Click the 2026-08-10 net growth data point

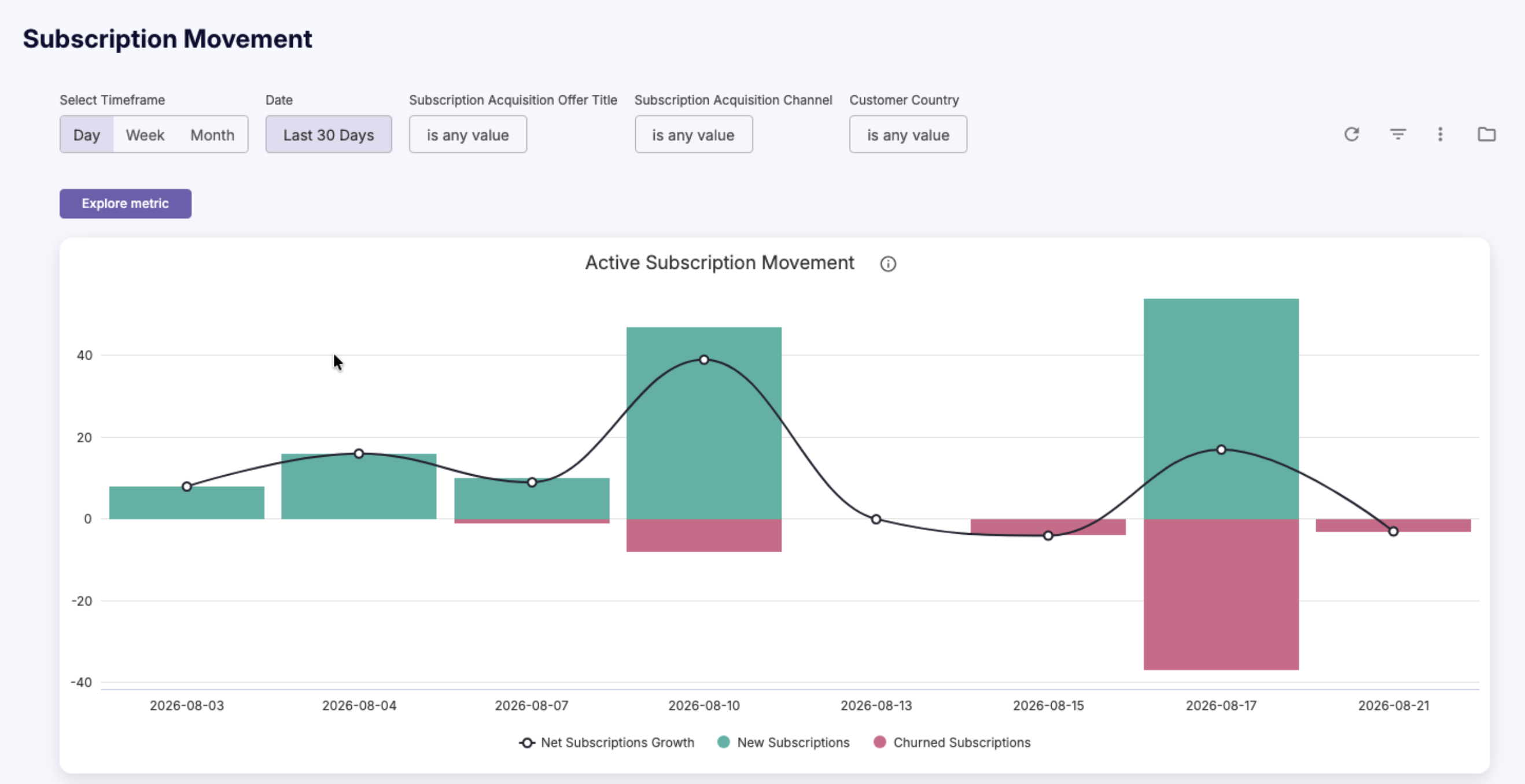(704, 360)
